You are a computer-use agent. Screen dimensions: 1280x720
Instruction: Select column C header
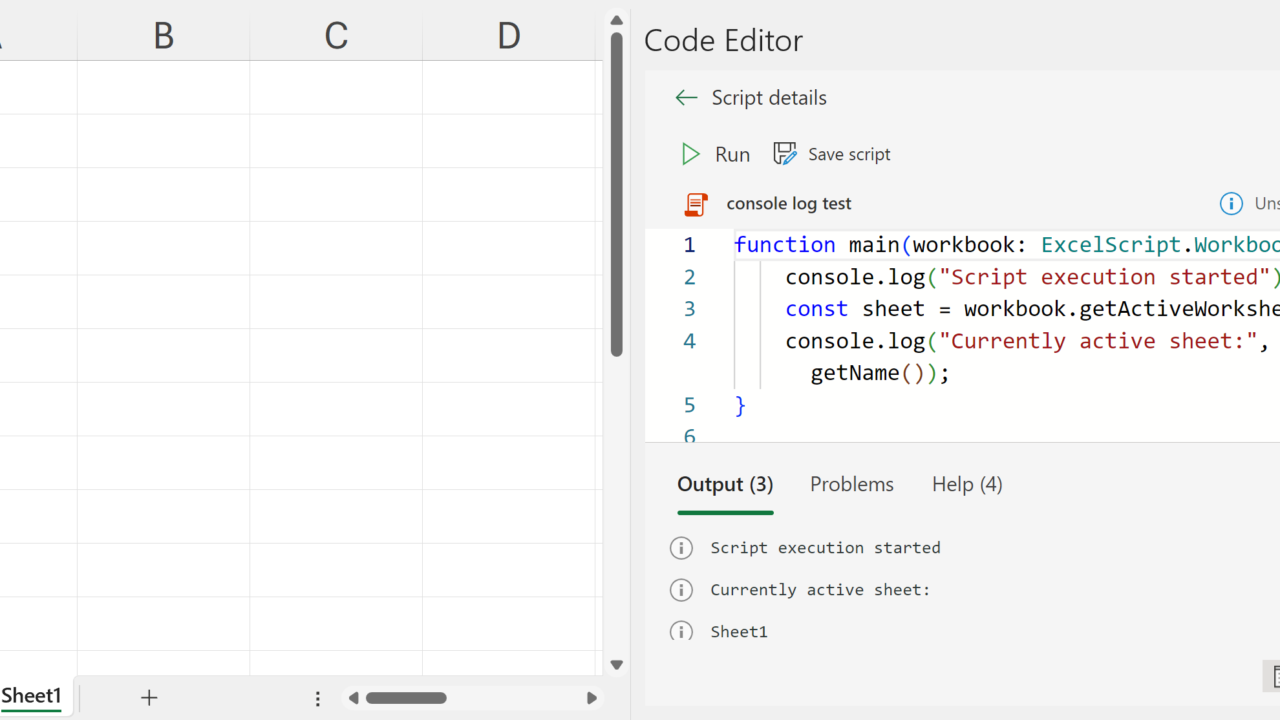[336, 36]
